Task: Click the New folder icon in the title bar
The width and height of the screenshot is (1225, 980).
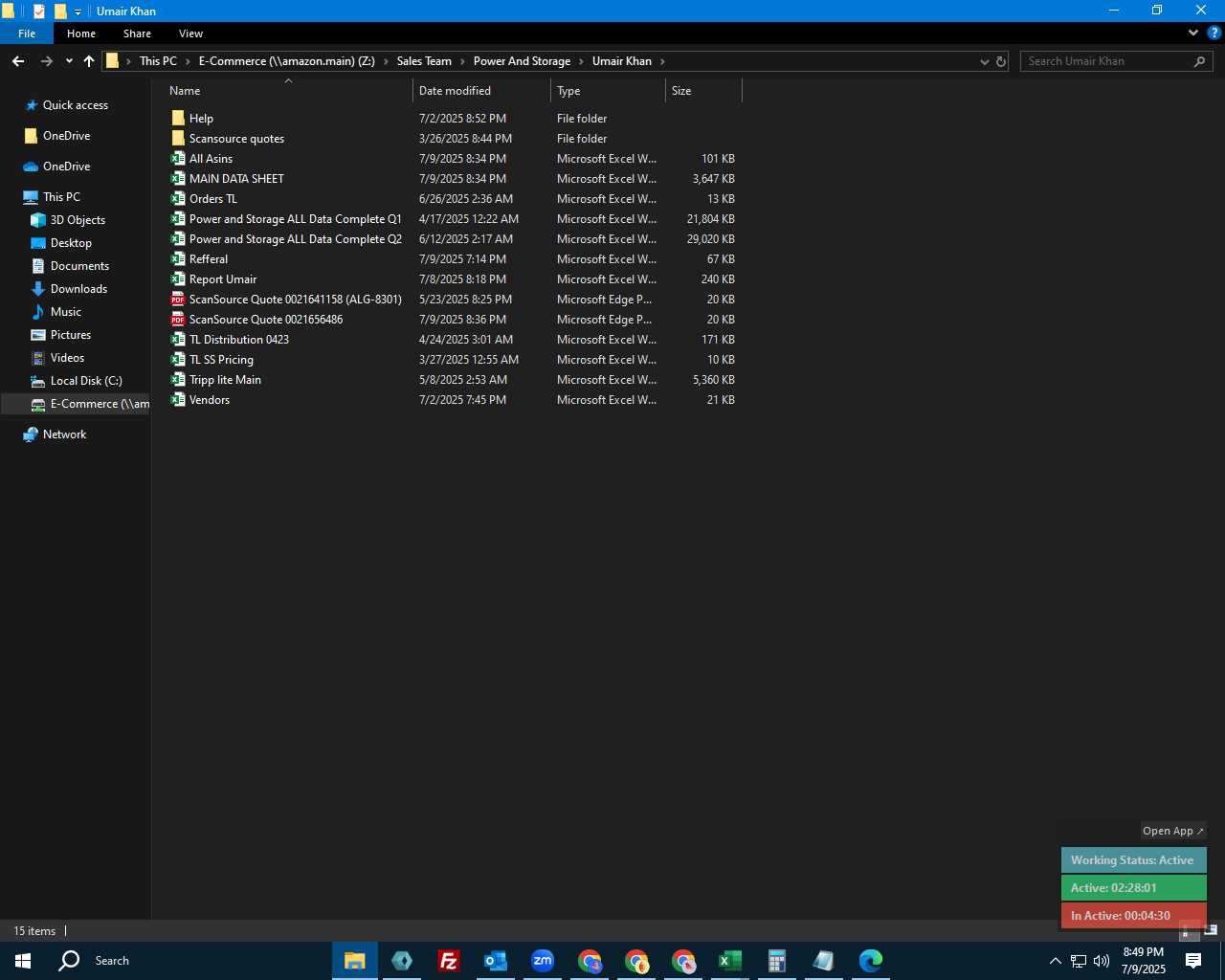Action: click(60, 11)
